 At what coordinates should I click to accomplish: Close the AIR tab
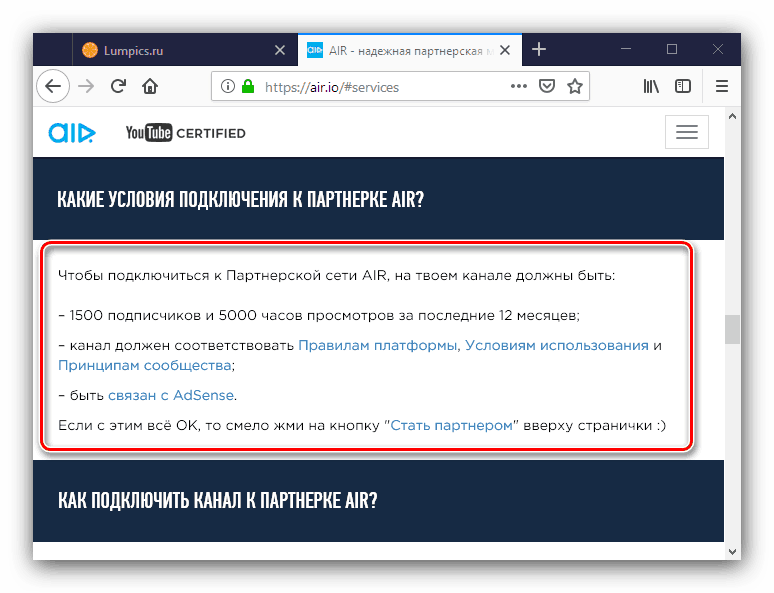504,50
